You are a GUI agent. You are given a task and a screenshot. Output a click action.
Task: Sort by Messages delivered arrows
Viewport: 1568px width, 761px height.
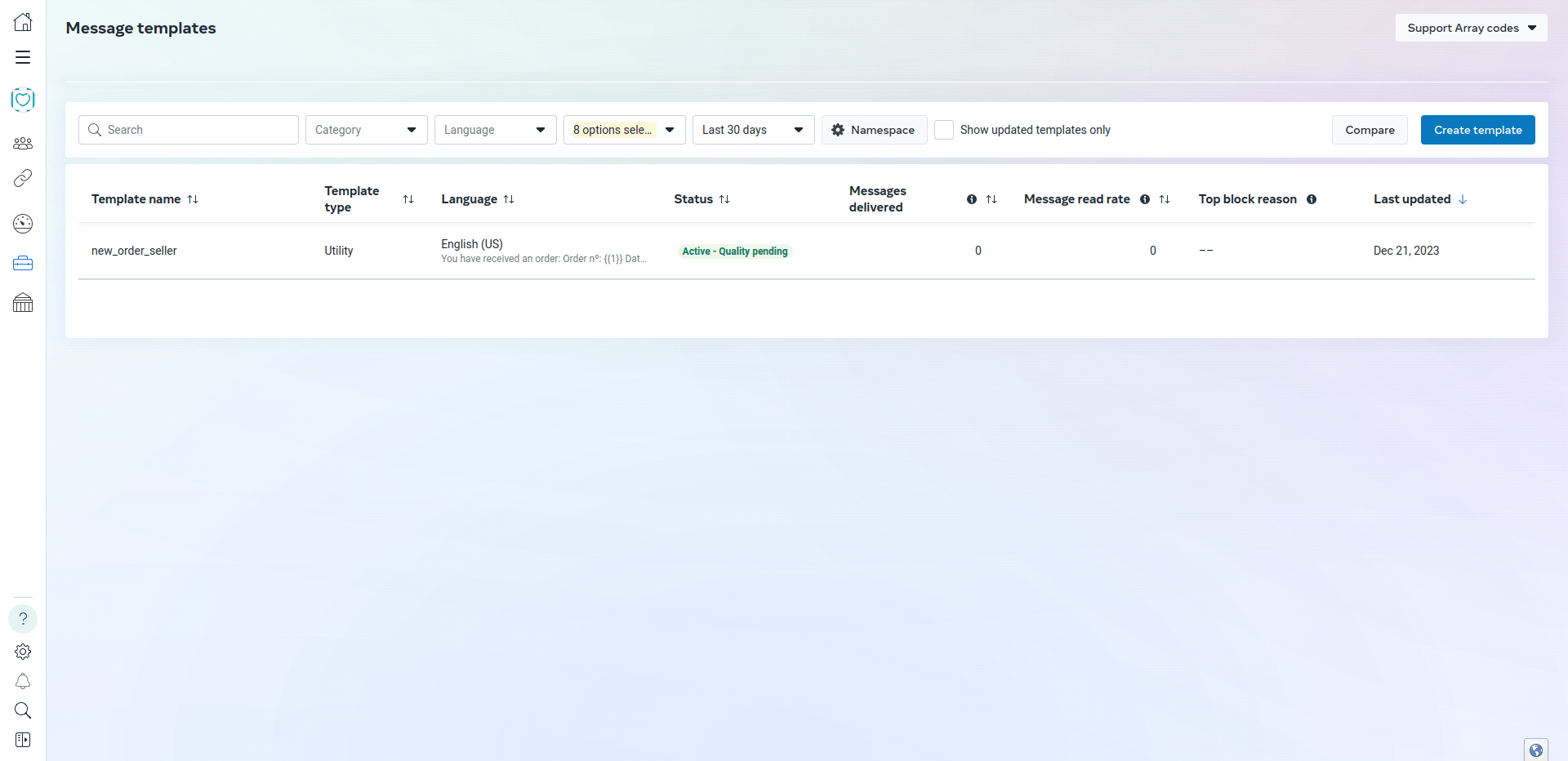(x=991, y=199)
